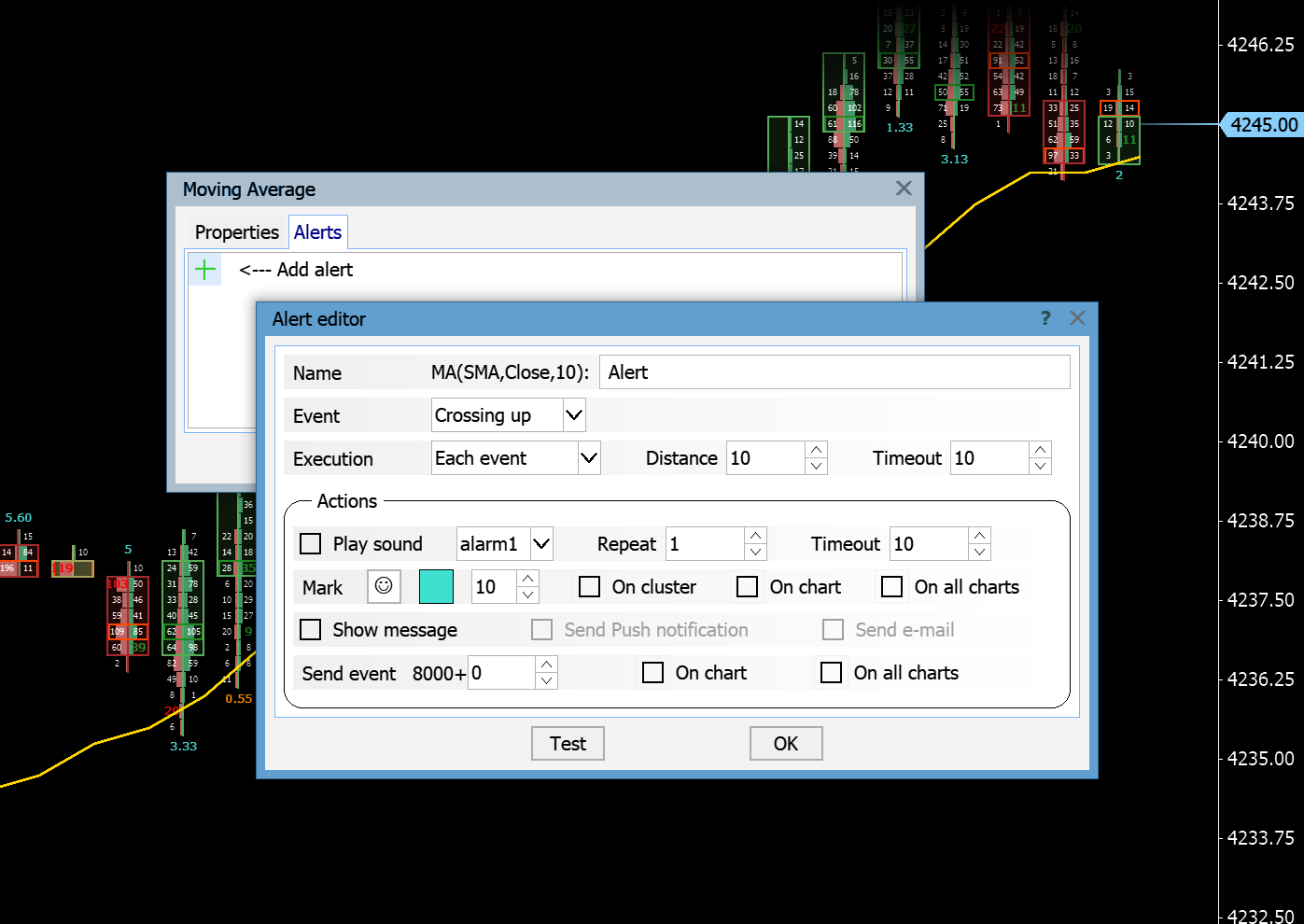Check the Show message option
The image size is (1304, 924).
(x=311, y=630)
